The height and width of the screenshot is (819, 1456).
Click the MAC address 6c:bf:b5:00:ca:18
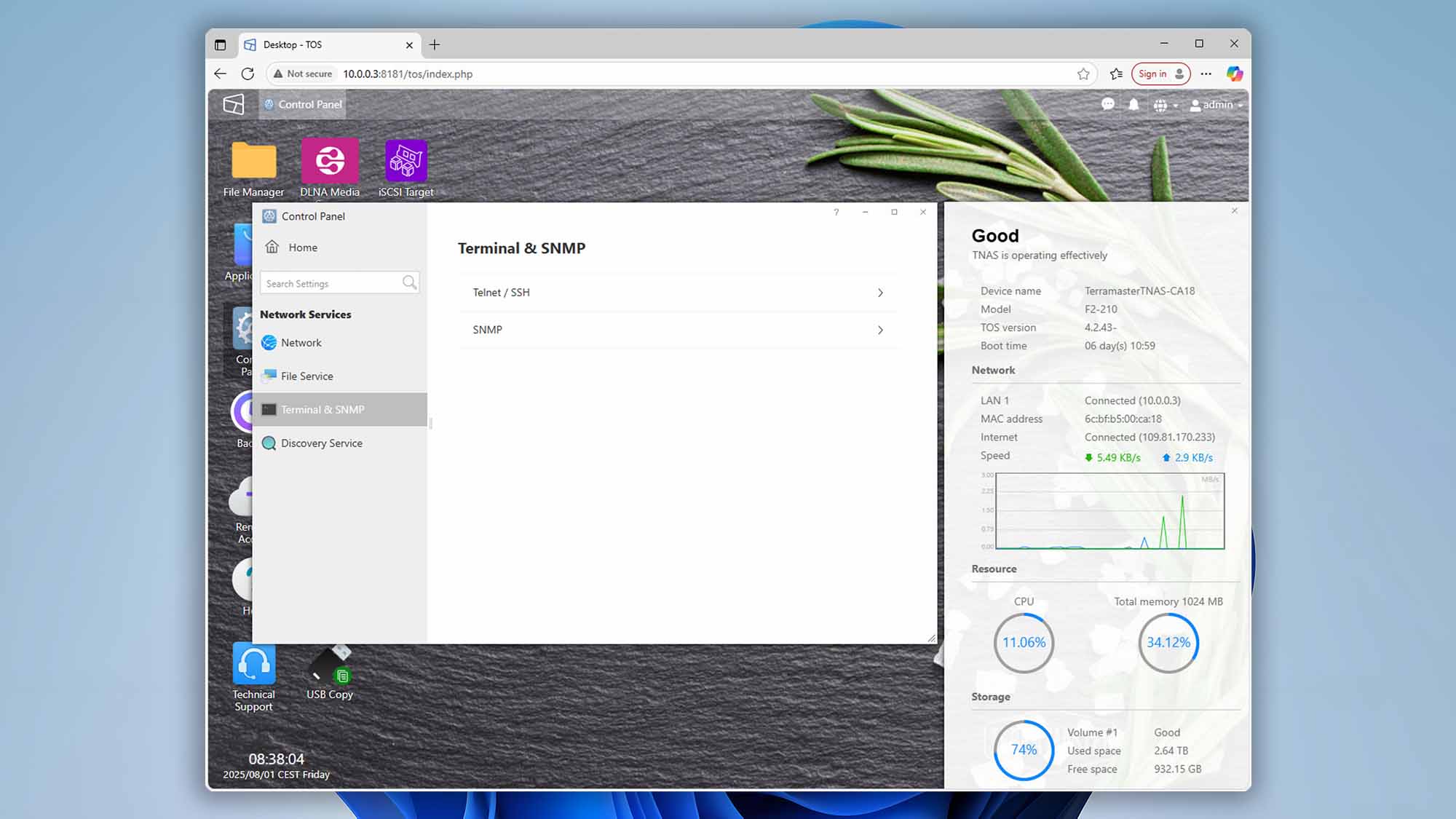[1123, 419]
